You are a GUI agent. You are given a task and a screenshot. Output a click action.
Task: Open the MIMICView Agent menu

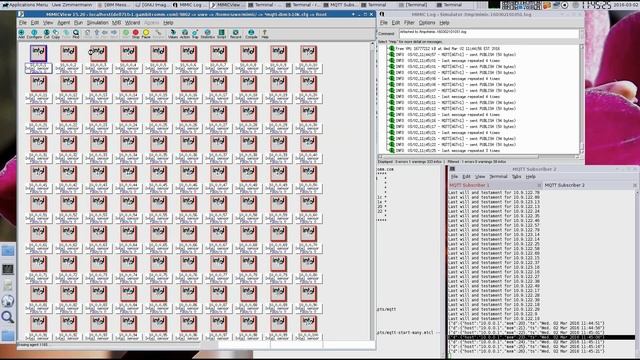point(63,23)
